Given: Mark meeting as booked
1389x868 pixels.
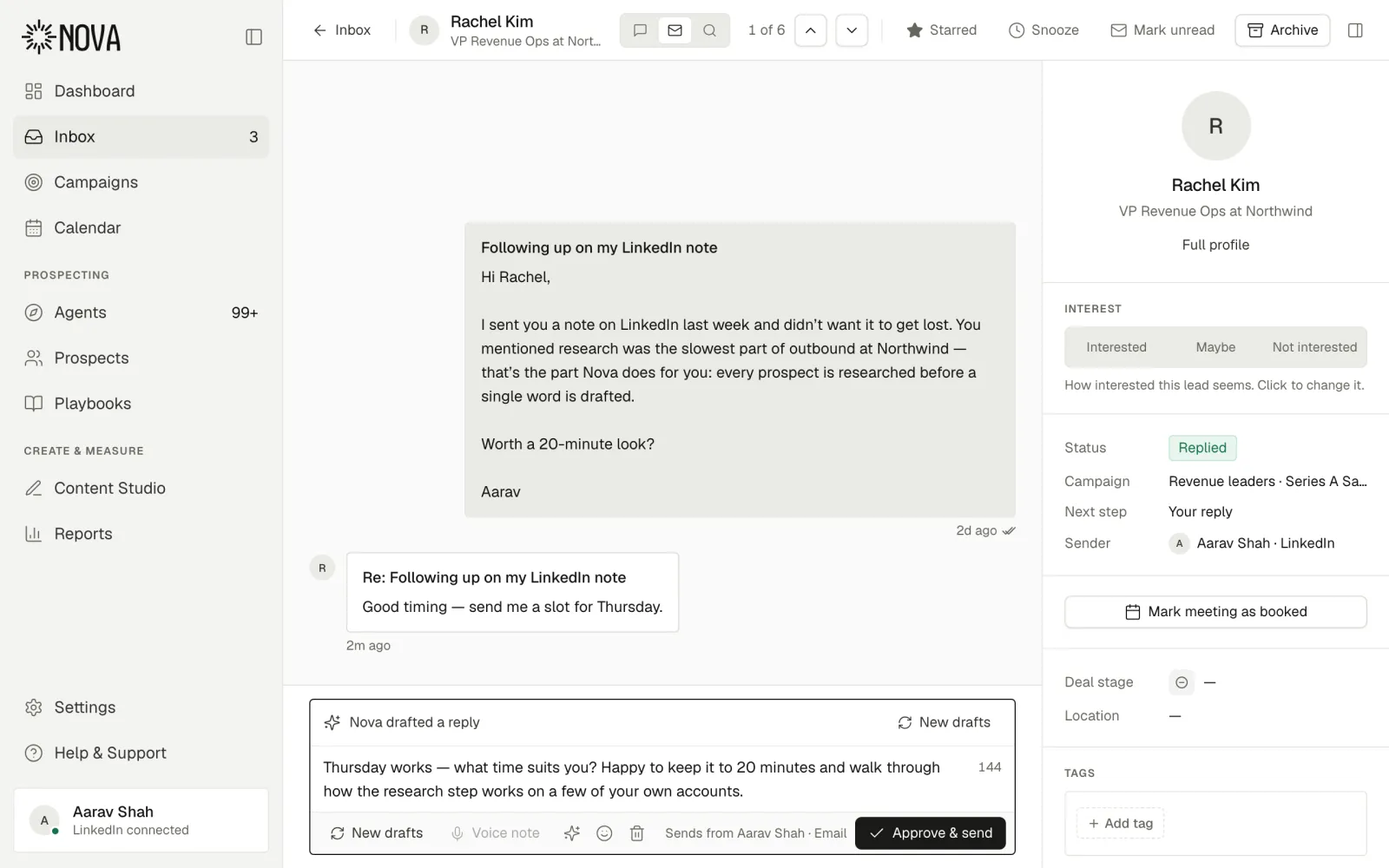Looking at the screenshot, I should click(x=1215, y=612).
